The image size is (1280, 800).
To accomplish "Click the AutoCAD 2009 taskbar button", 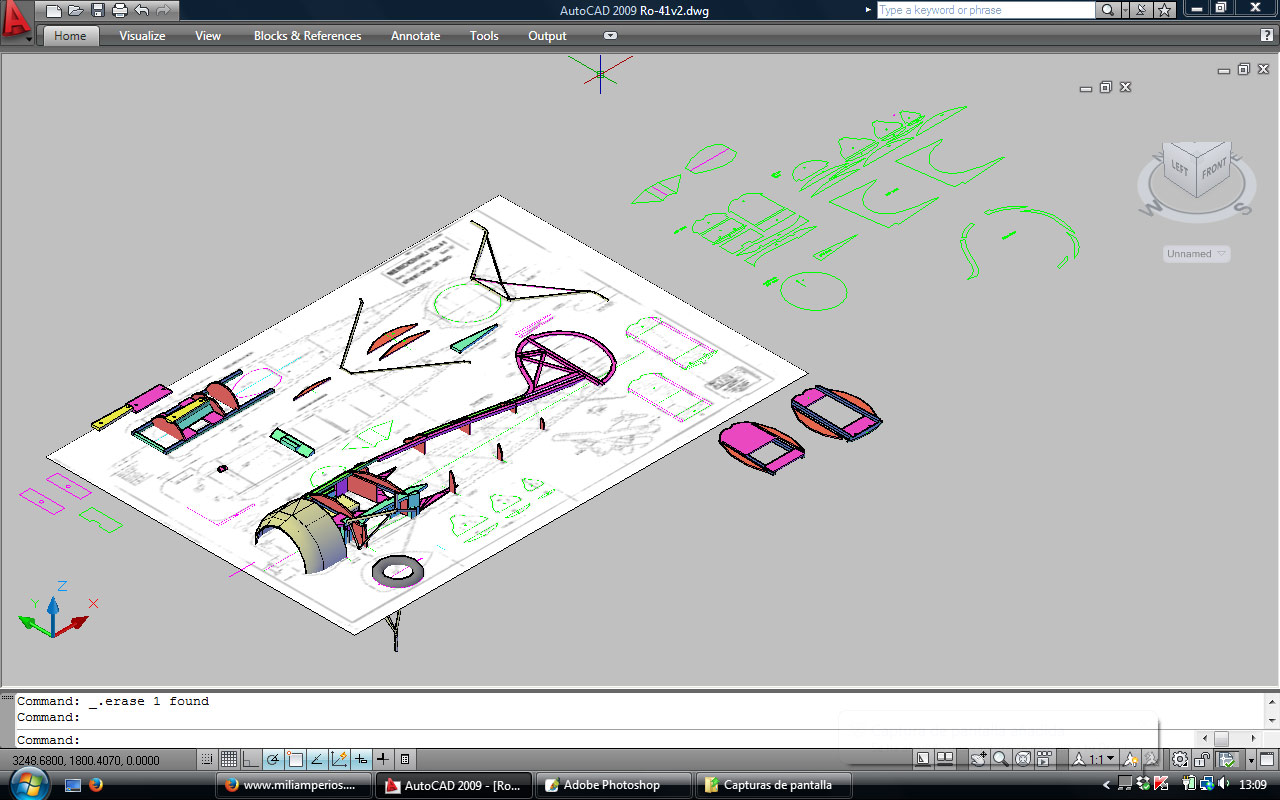I will [x=454, y=785].
